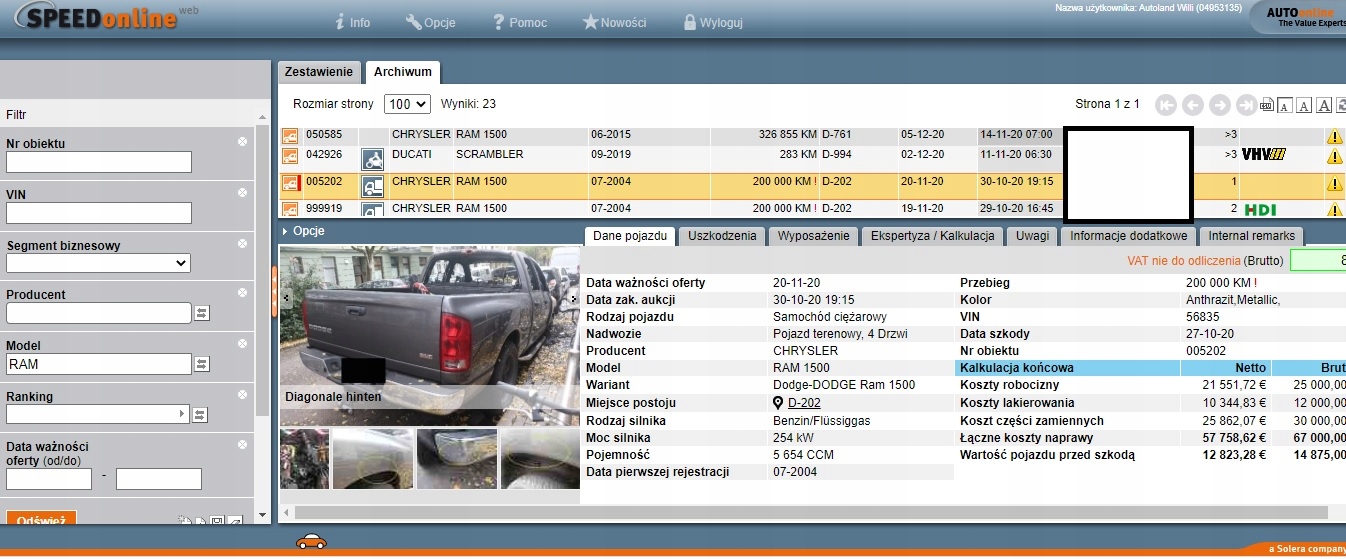The image size is (1346, 559).
Task: Select the first thumbnail below the photo
Action: 304,459
